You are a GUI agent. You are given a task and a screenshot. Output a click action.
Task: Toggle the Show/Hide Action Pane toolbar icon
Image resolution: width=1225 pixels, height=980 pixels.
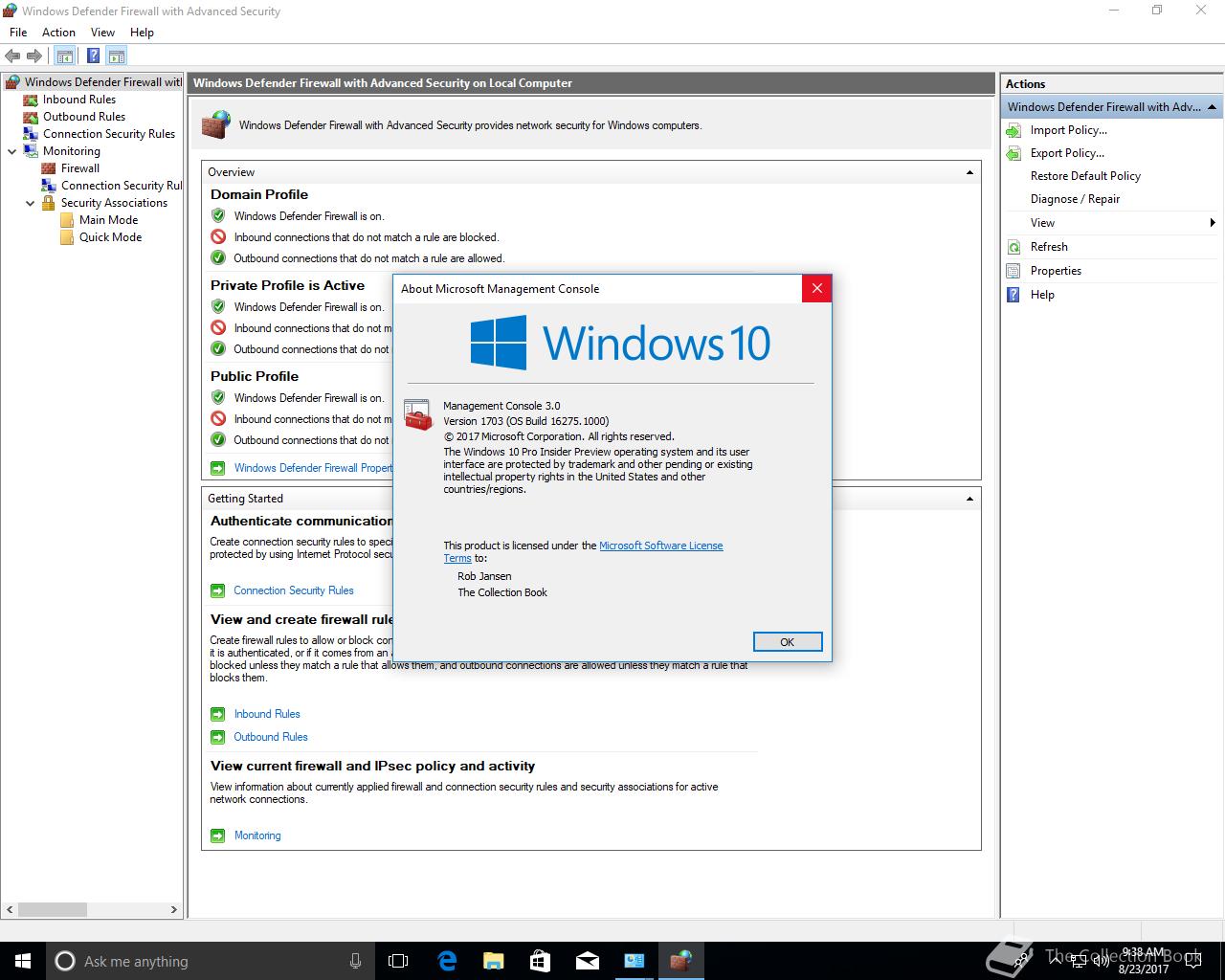point(117,56)
